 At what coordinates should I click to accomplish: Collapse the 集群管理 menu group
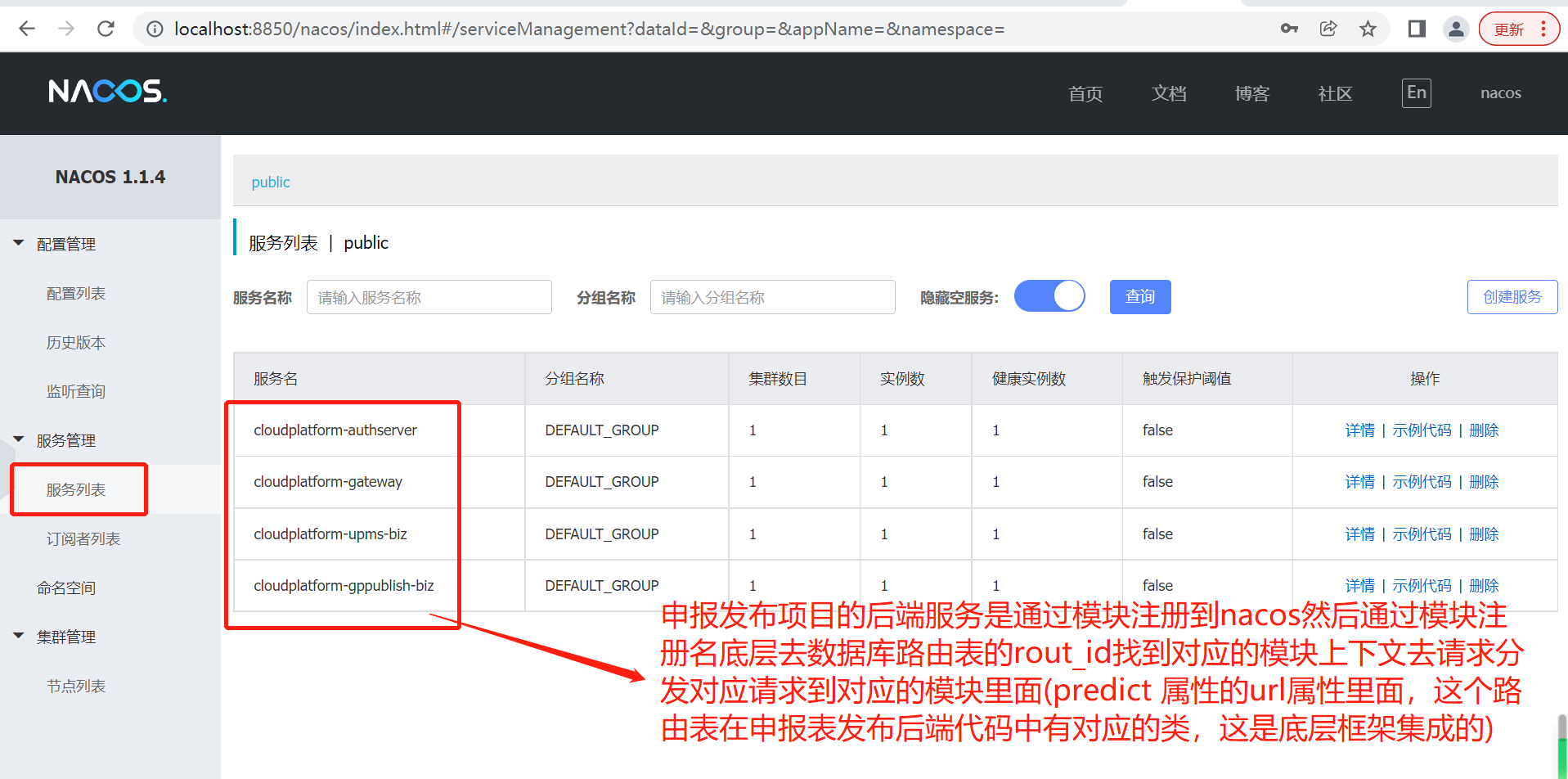(x=19, y=636)
